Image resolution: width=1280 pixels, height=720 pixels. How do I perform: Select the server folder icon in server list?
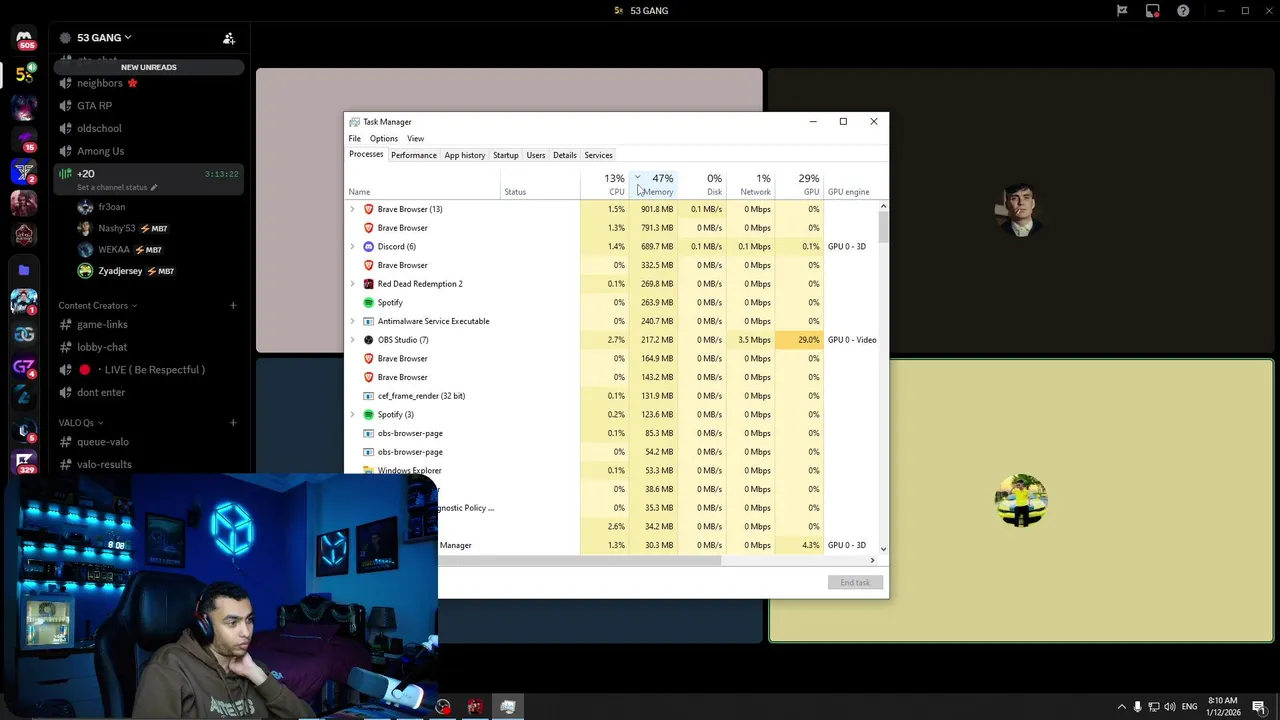click(24, 270)
